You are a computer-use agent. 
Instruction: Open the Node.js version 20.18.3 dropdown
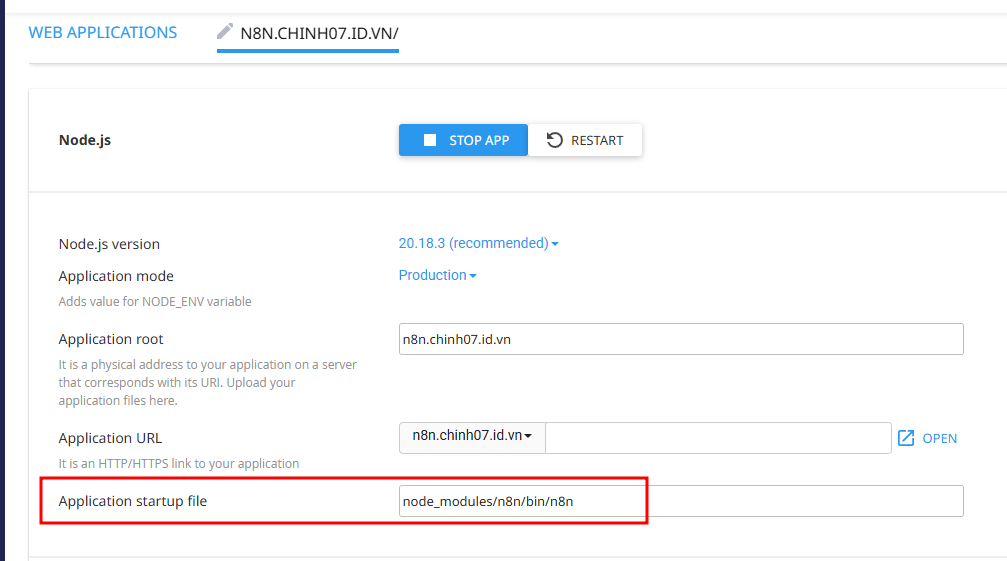478,243
